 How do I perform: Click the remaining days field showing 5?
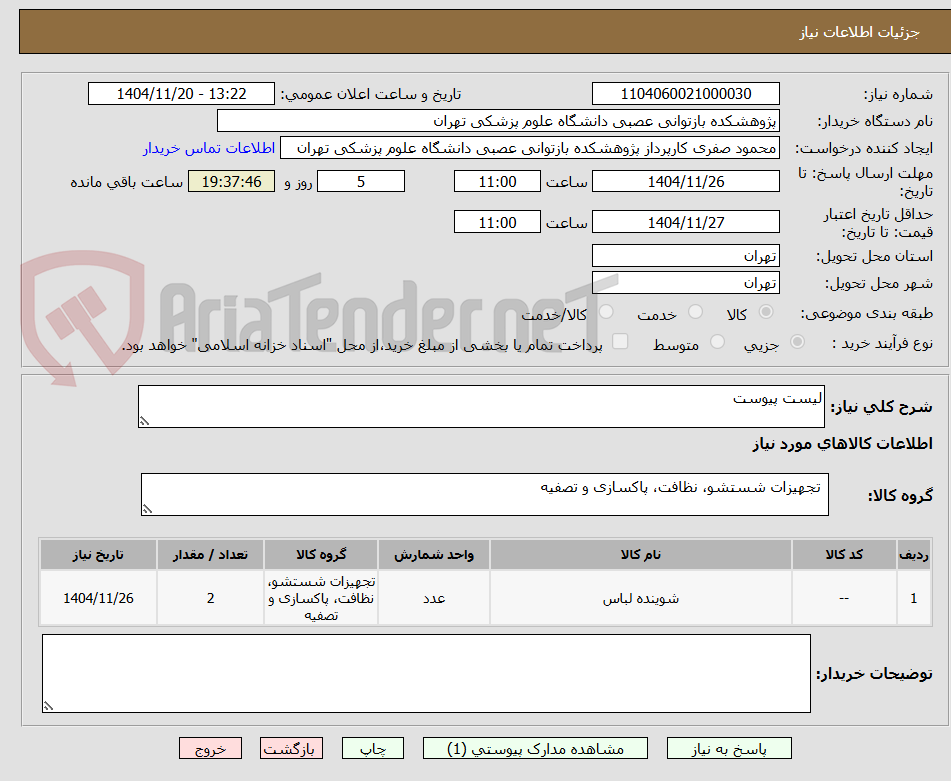361,181
